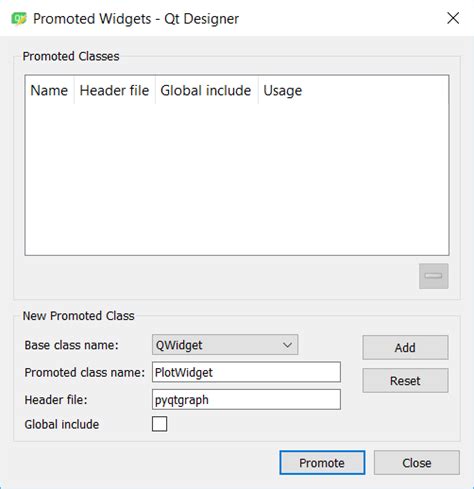Click the Global include label next to the checkbox

point(62,424)
